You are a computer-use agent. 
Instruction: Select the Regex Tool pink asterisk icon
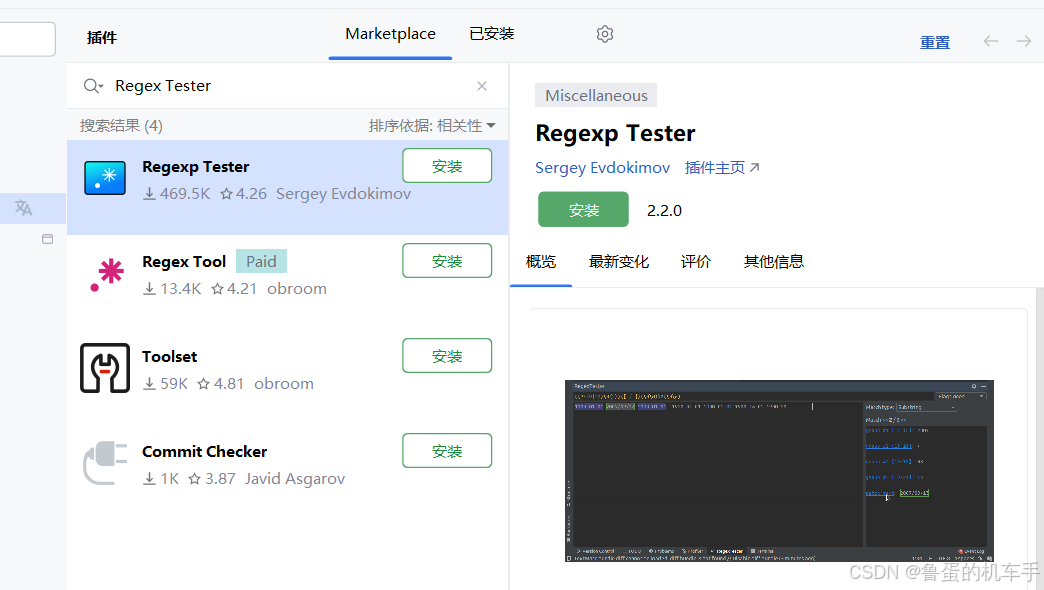point(106,274)
